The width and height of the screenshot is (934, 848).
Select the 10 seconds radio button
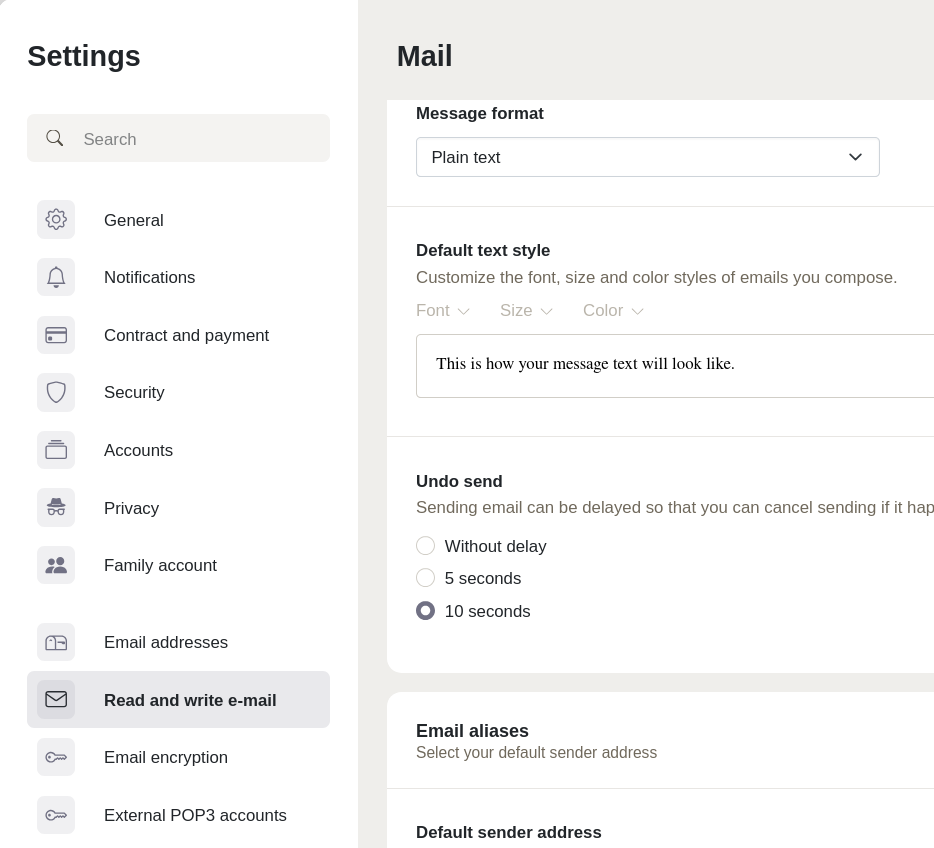coord(426,611)
